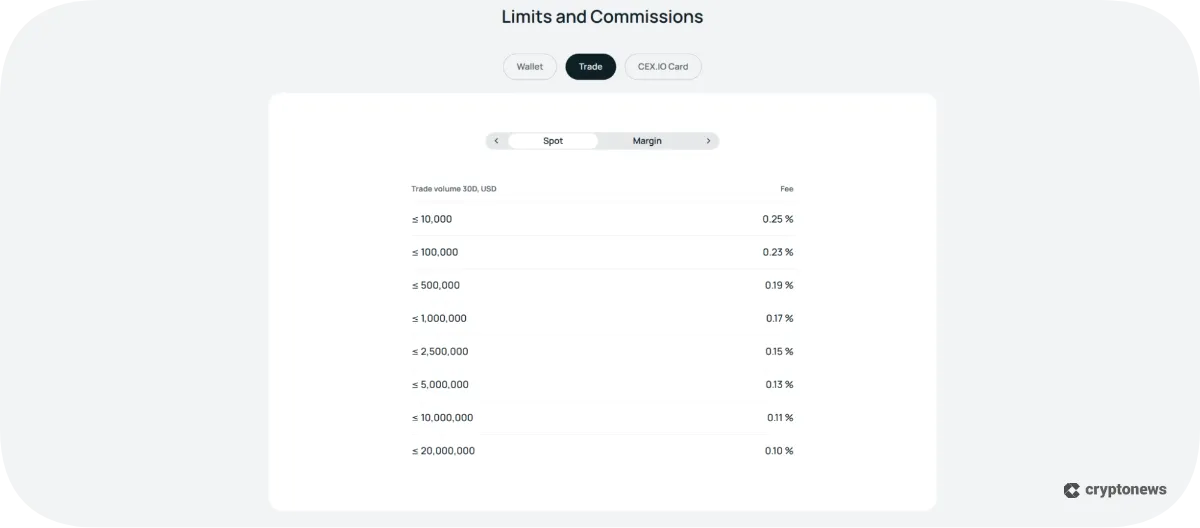Click the ≤ 500,000 volume tier

436,285
